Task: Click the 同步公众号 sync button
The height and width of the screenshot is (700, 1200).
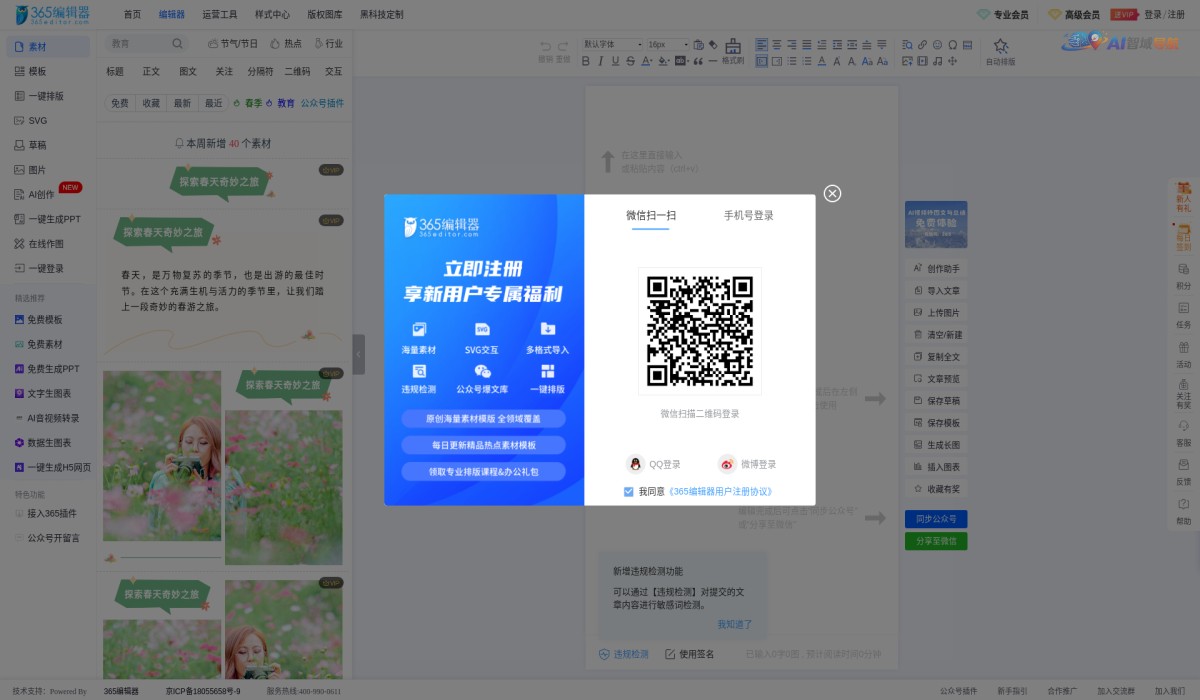Action: click(935, 519)
